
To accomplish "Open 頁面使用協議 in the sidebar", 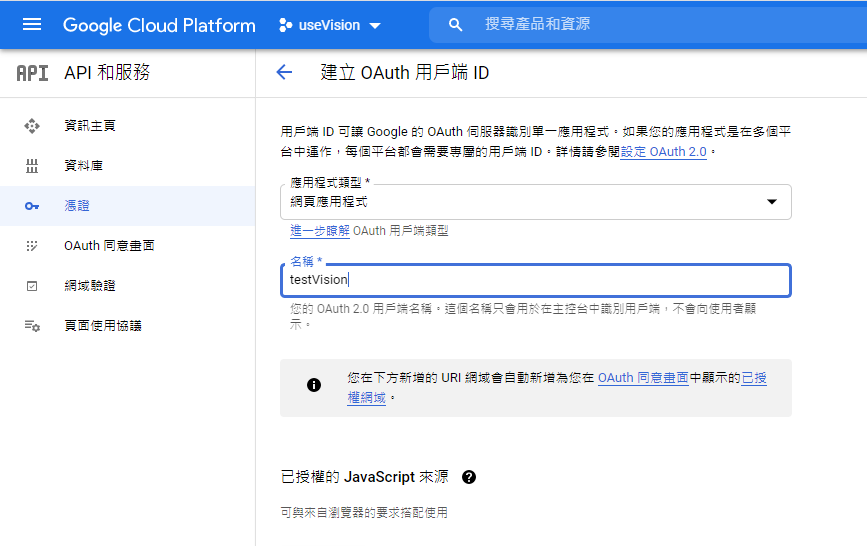I will coord(127,325).
